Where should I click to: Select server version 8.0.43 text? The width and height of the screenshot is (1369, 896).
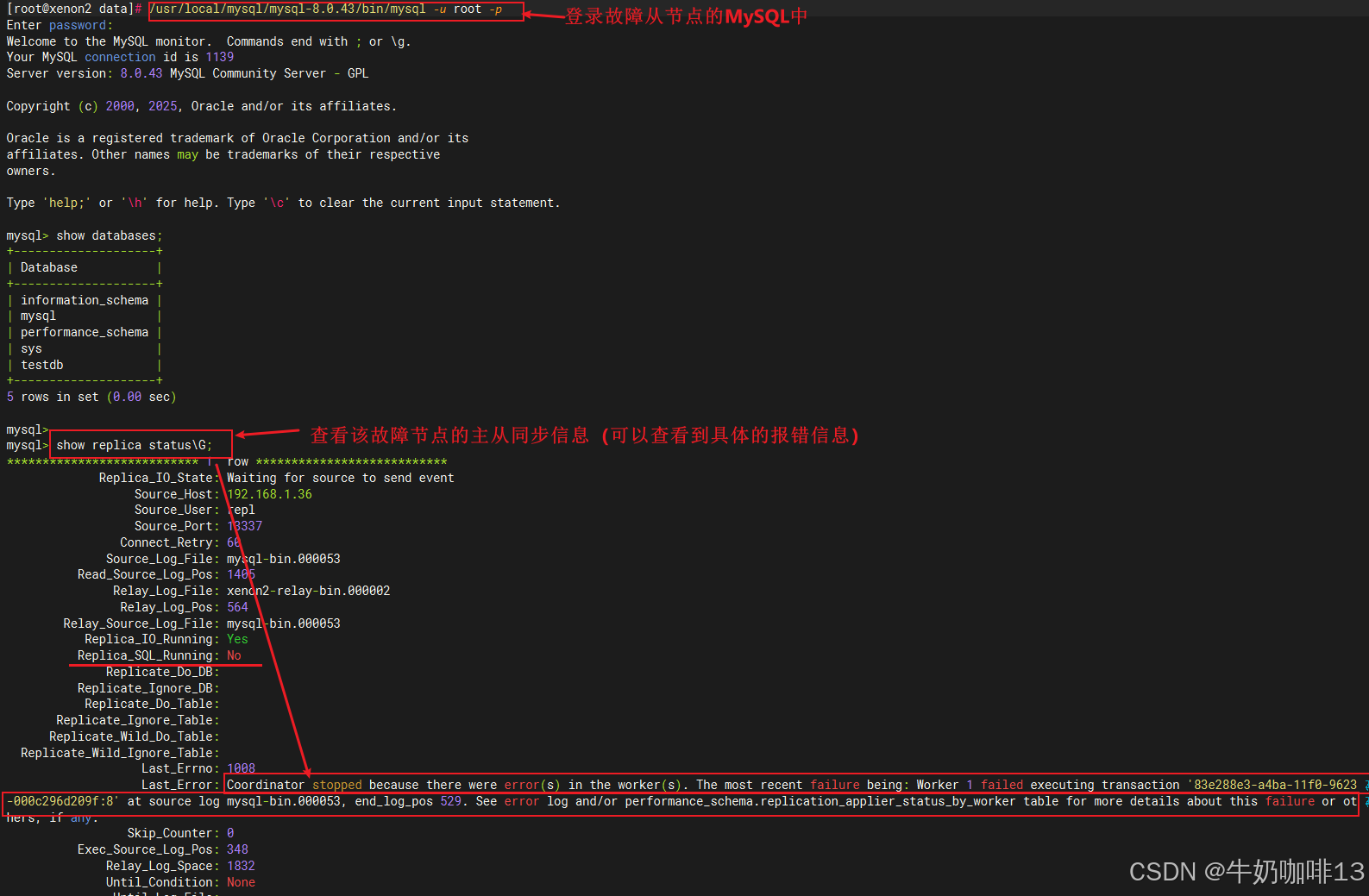tap(141, 73)
